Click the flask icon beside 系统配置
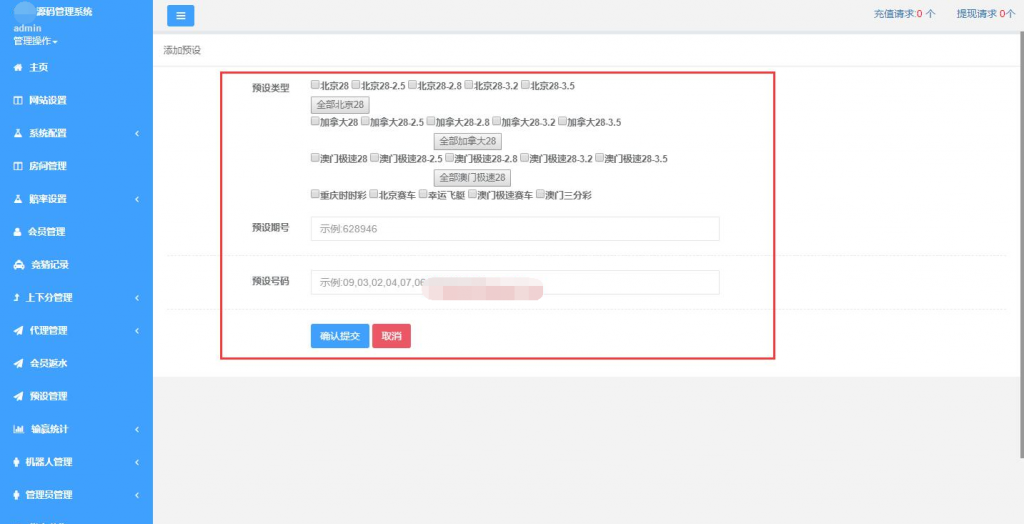The width and height of the screenshot is (1024, 524). pos(18,133)
